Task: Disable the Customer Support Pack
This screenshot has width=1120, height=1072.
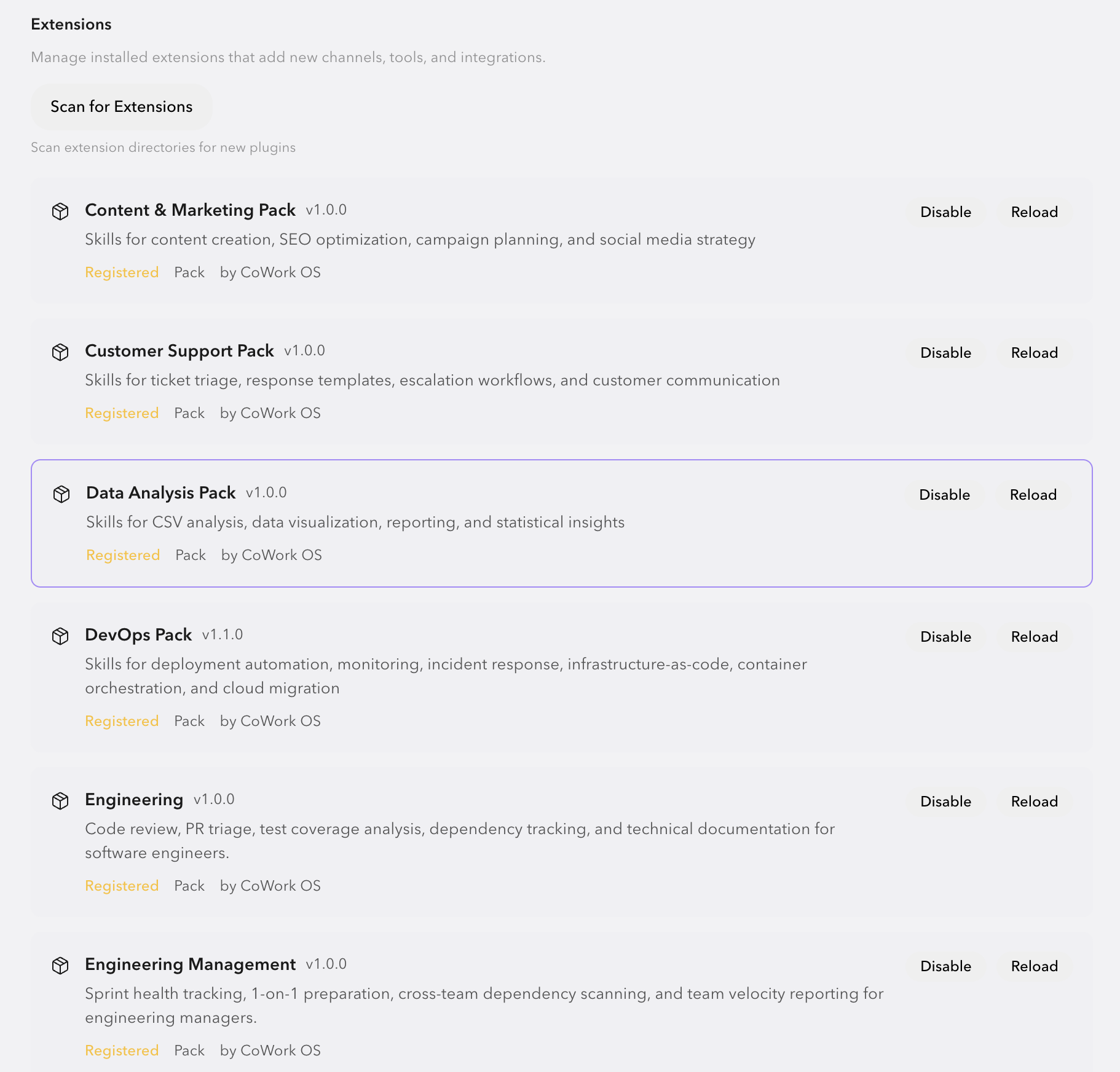Action: tap(945, 352)
